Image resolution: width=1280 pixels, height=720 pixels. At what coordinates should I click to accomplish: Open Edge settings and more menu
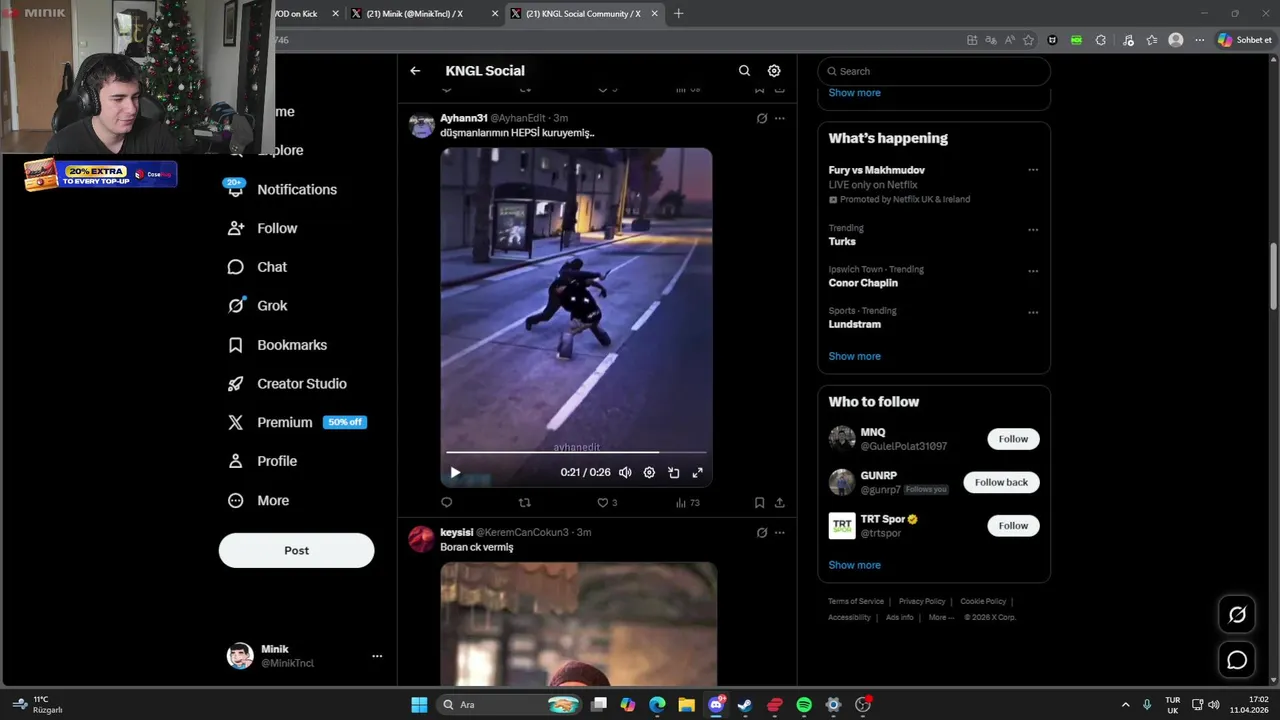[x=1200, y=40]
